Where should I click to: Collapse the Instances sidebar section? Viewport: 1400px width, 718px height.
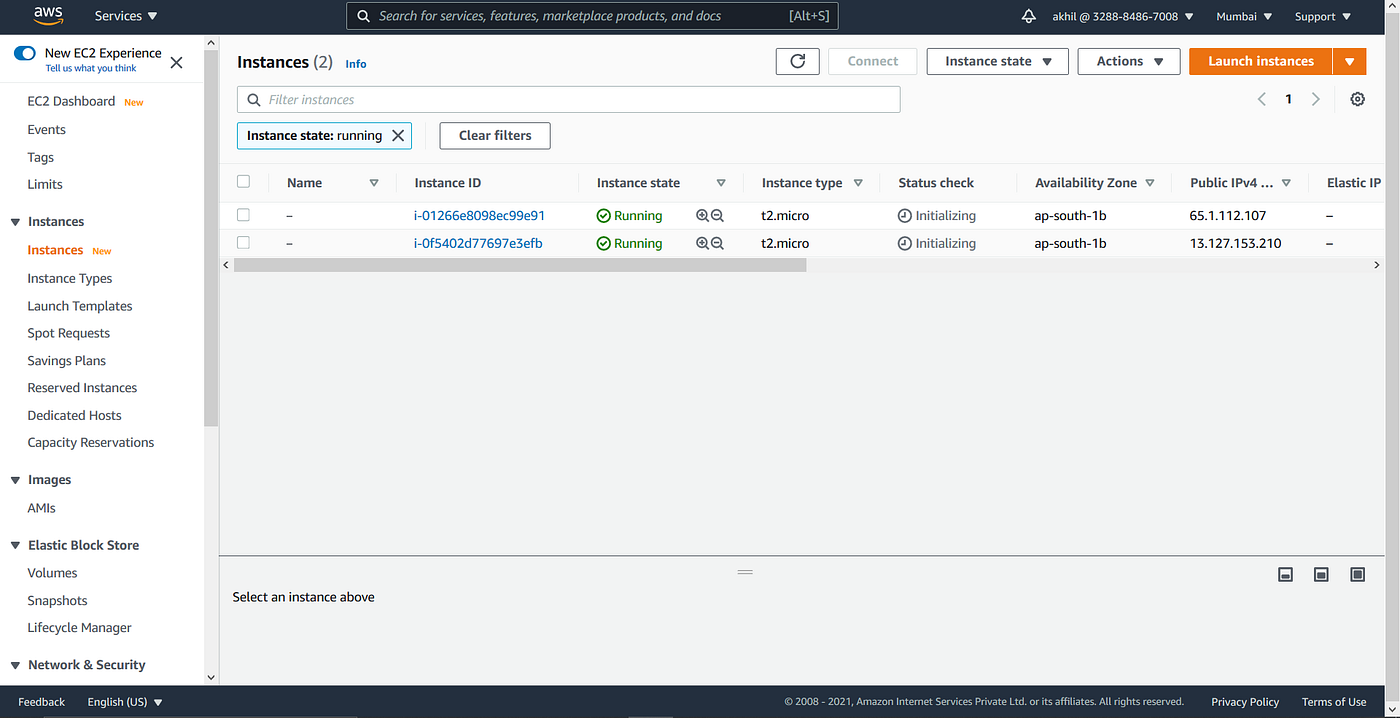coord(15,222)
